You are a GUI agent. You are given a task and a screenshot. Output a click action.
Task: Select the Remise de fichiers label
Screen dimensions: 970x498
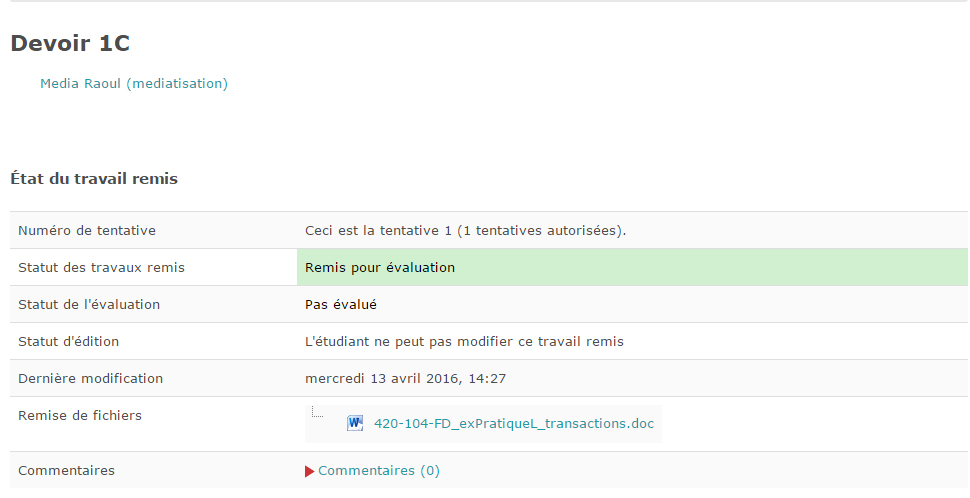pos(80,416)
